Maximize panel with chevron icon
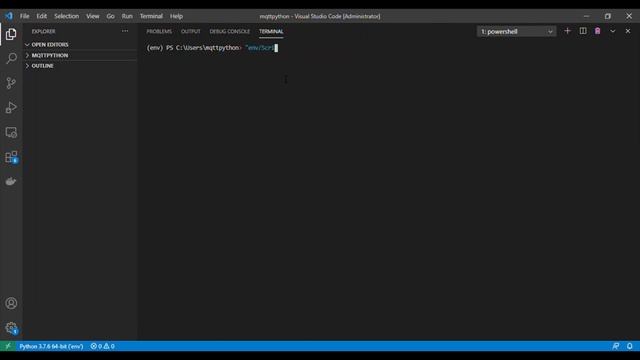 pos(613,31)
